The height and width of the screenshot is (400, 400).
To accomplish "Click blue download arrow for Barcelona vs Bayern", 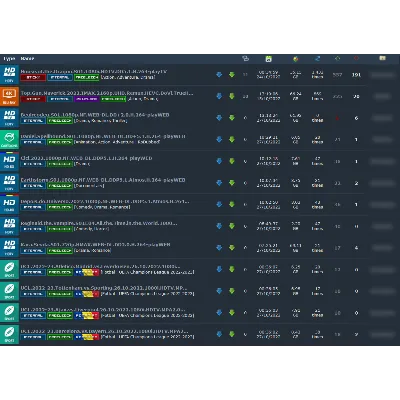I will [x=219, y=334].
